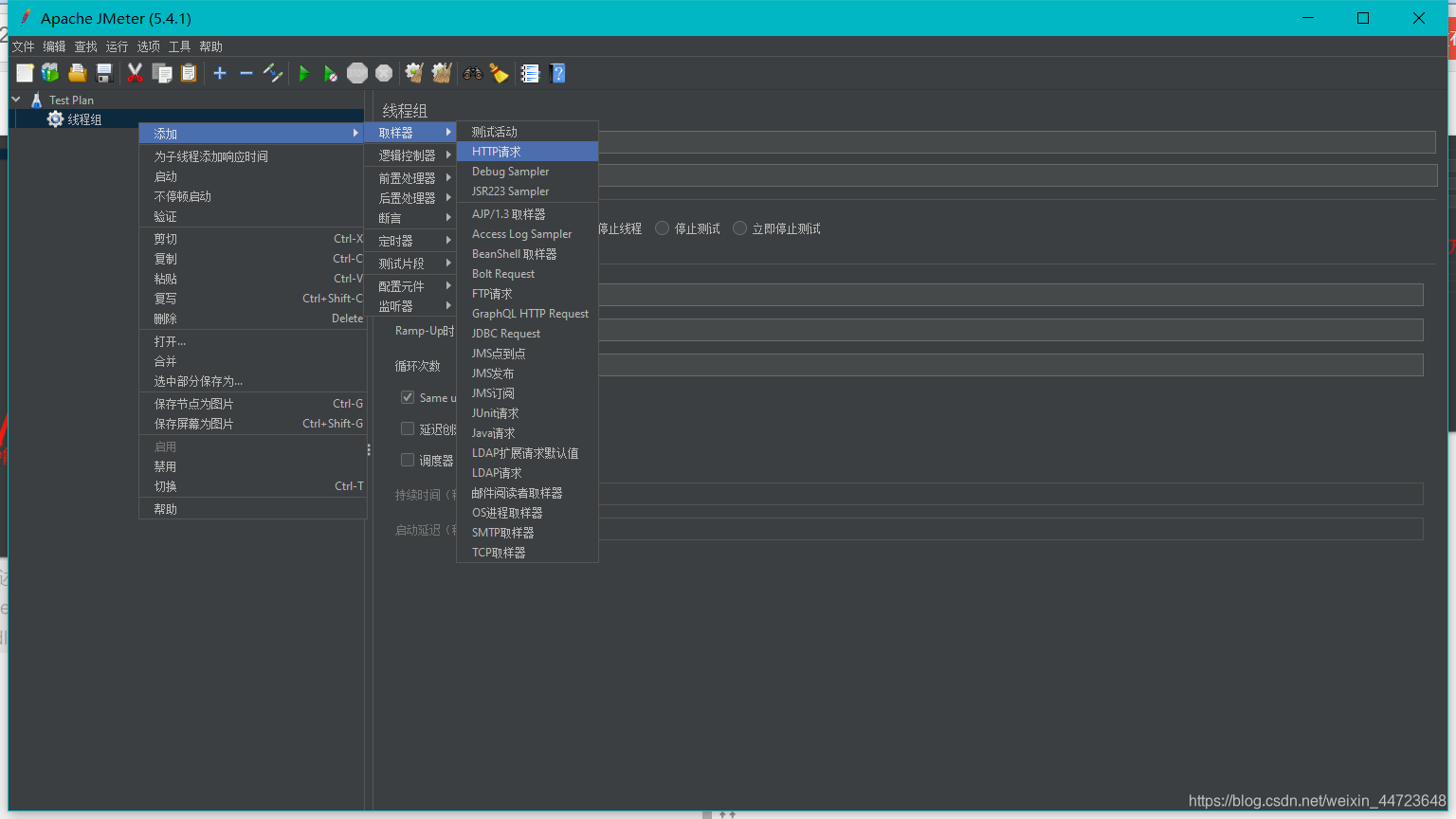Viewport: 1456px width, 819px height.
Task: Click the Ramp-Up time input field
Action: pos(1010,330)
